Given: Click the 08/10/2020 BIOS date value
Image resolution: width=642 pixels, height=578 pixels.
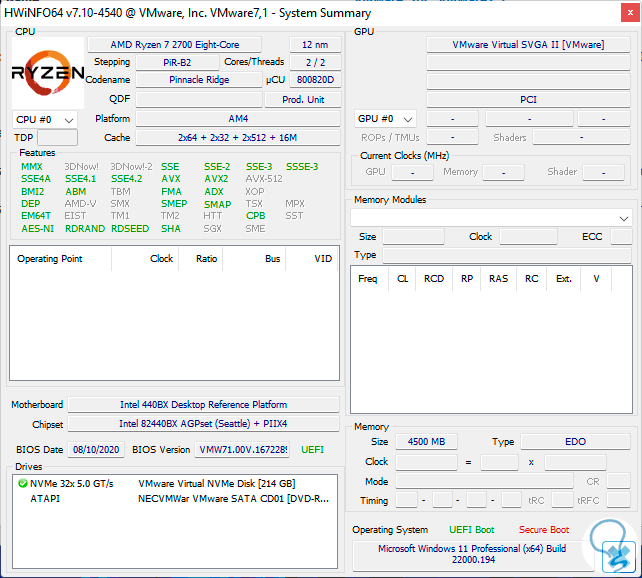Looking at the screenshot, I should click(x=96, y=450).
